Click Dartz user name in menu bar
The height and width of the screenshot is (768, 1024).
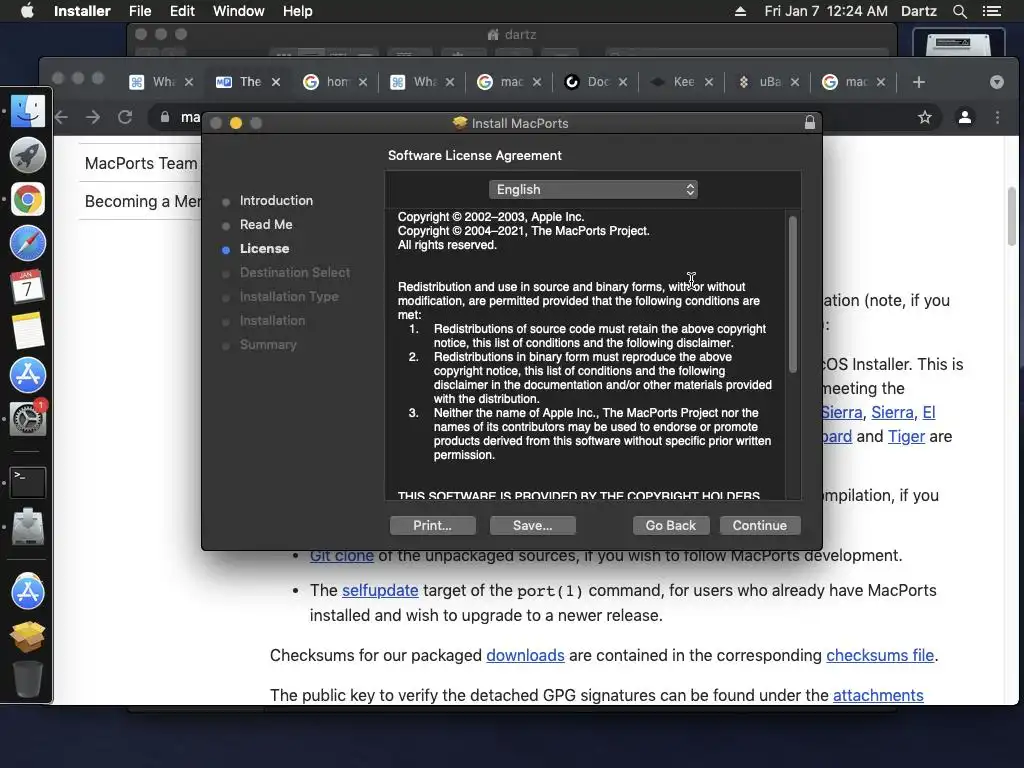[918, 11]
